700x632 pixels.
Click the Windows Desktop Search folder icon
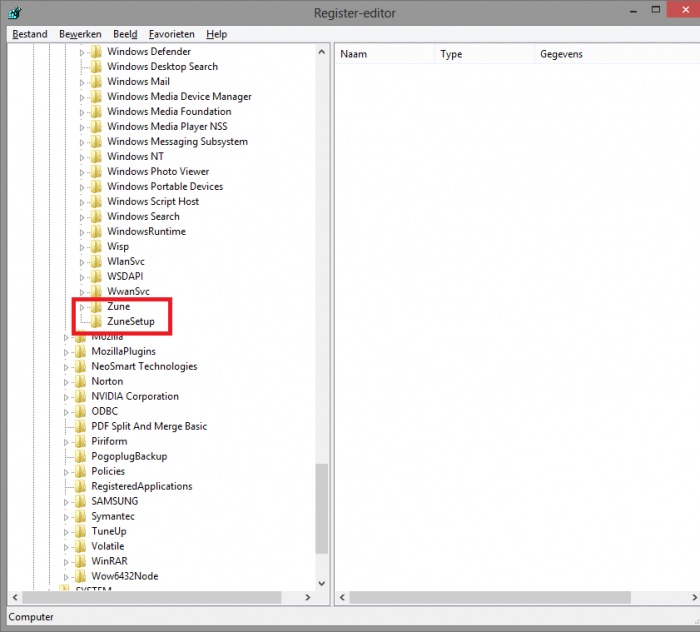(x=96, y=67)
